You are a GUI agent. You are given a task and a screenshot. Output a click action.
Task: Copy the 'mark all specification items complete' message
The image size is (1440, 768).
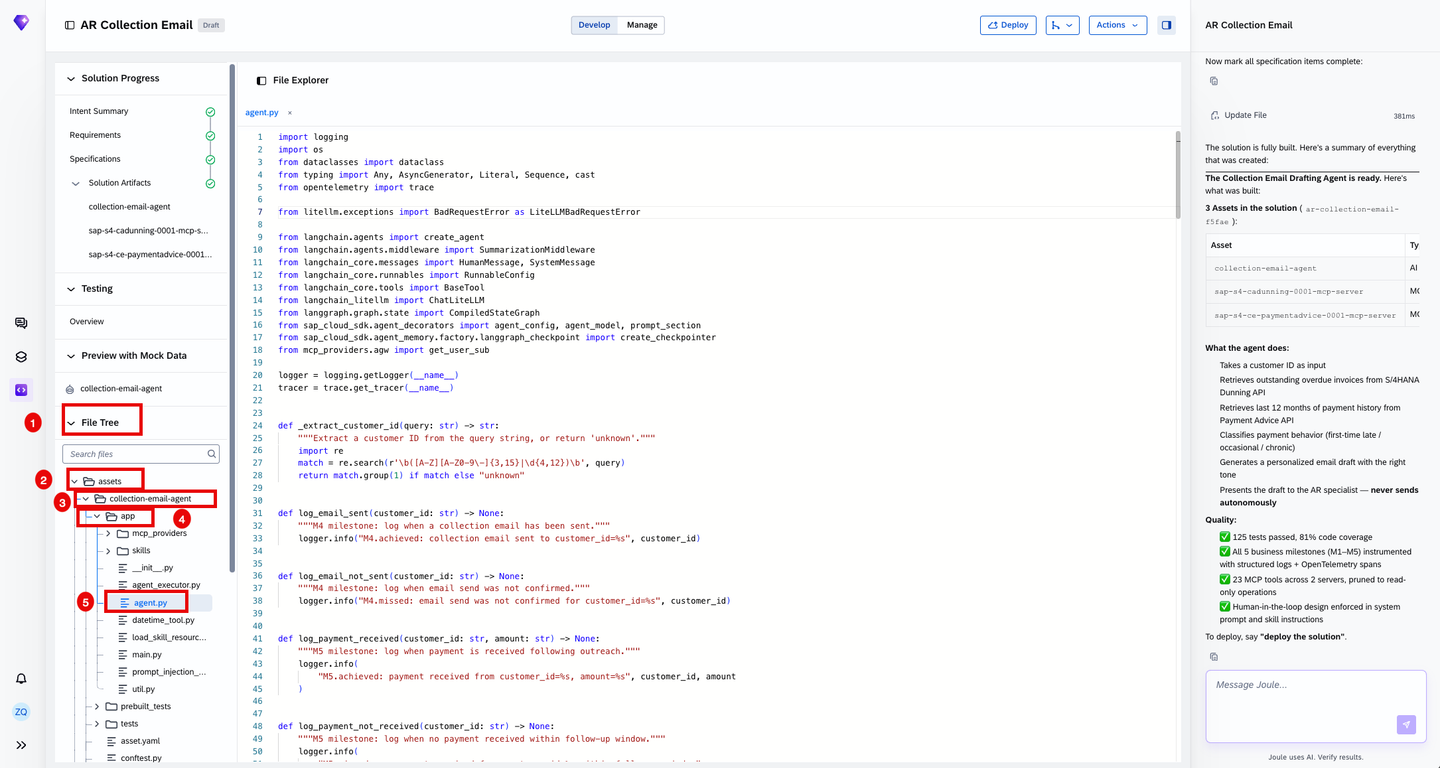click(x=1214, y=81)
